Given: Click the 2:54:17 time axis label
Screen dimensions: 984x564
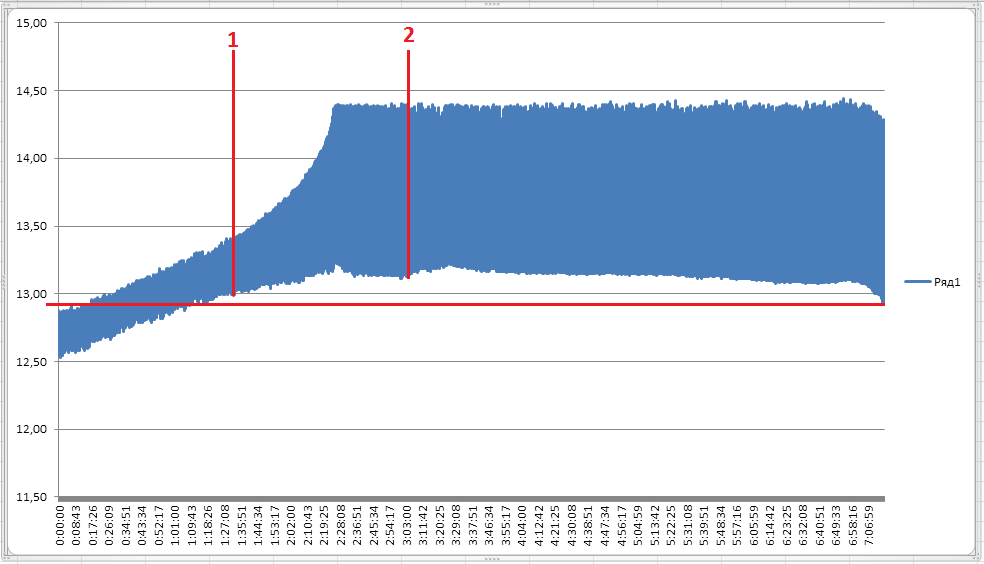Looking at the screenshot, I should pos(390,525).
